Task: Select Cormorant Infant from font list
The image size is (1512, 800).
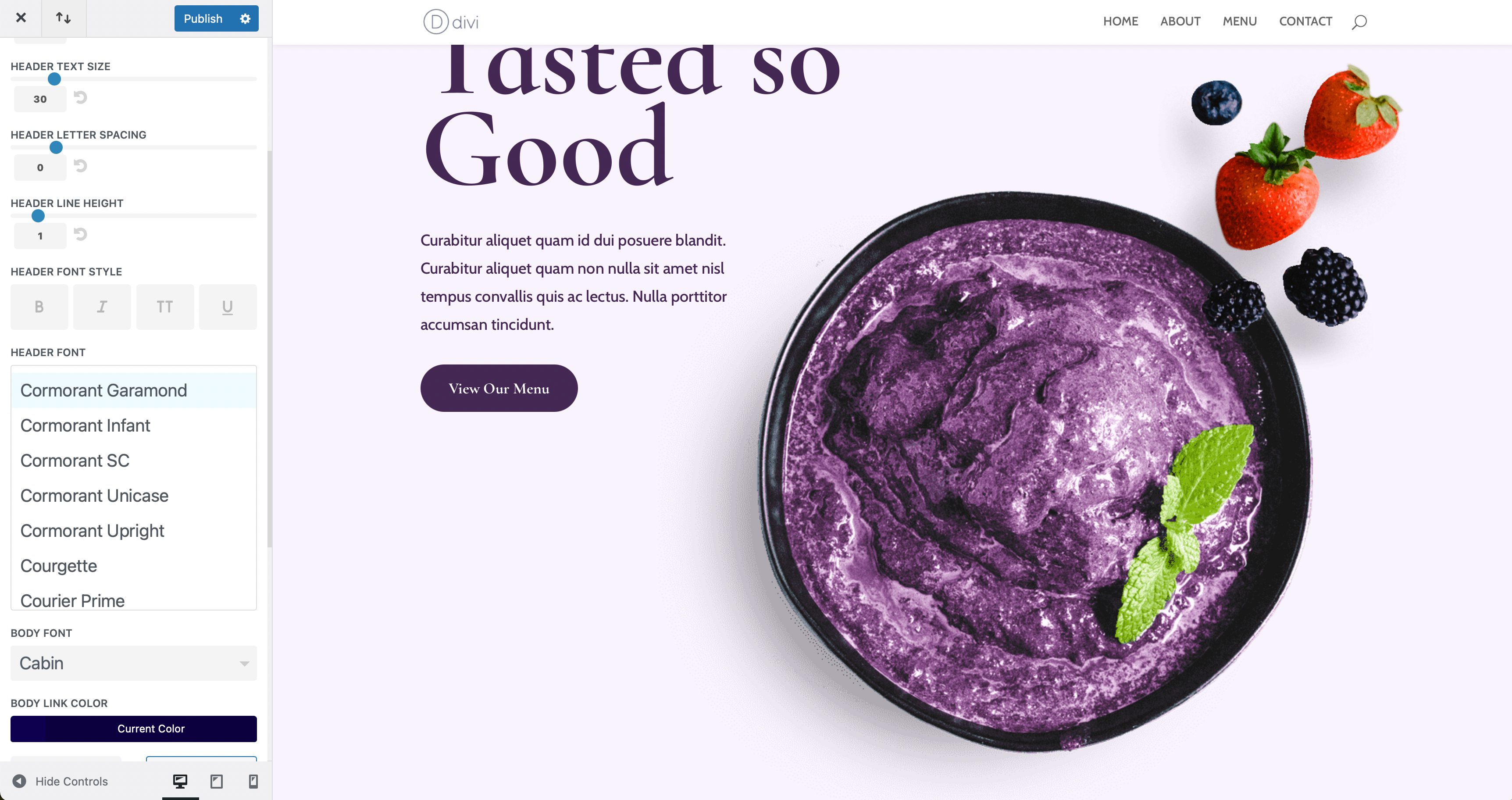Action: point(85,425)
